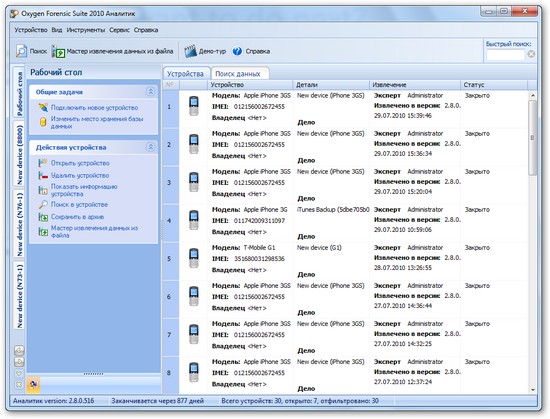
Task: Click the orange icon at sidebar bottom
Action: tap(33, 385)
